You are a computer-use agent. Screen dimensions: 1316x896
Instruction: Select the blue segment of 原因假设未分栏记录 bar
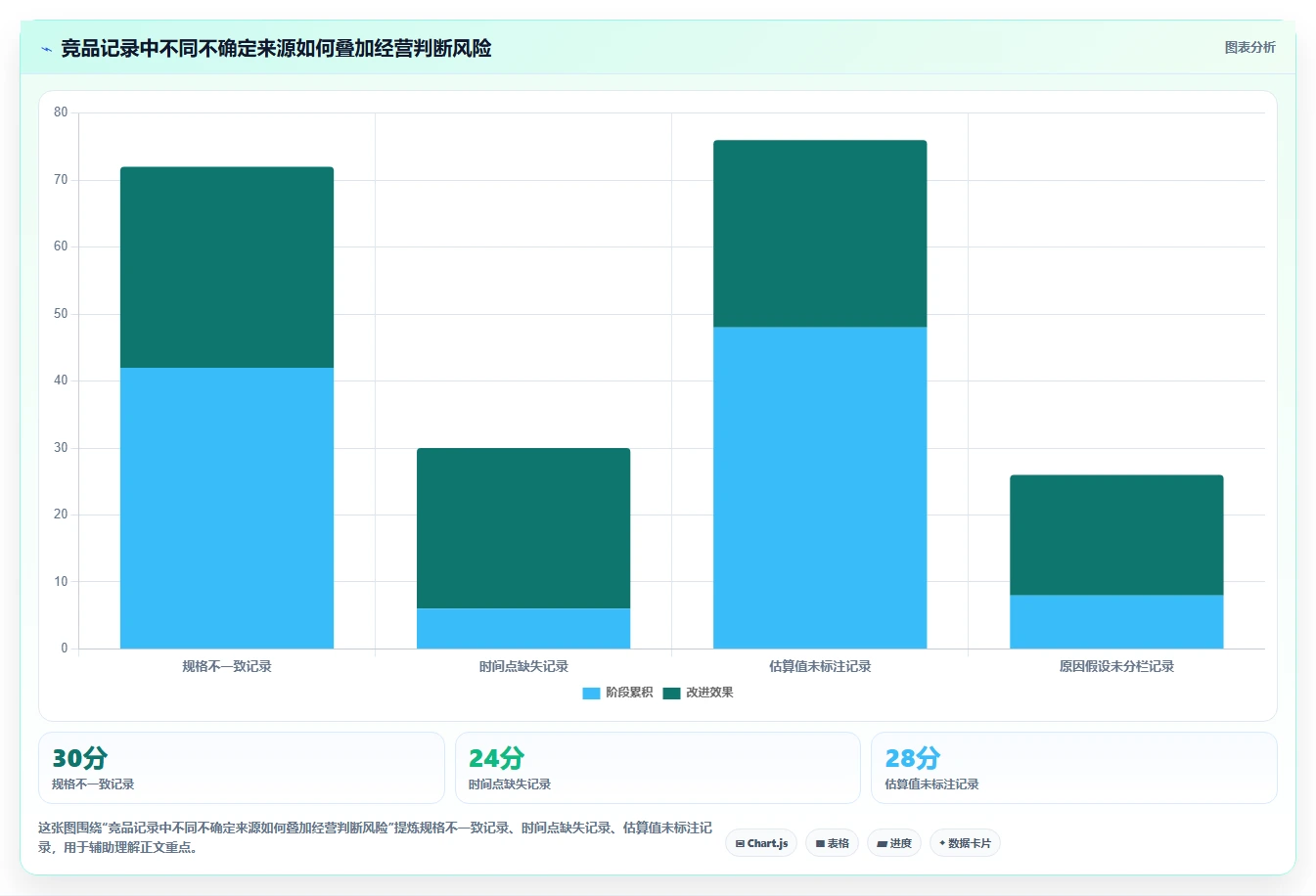click(x=1116, y=621)
